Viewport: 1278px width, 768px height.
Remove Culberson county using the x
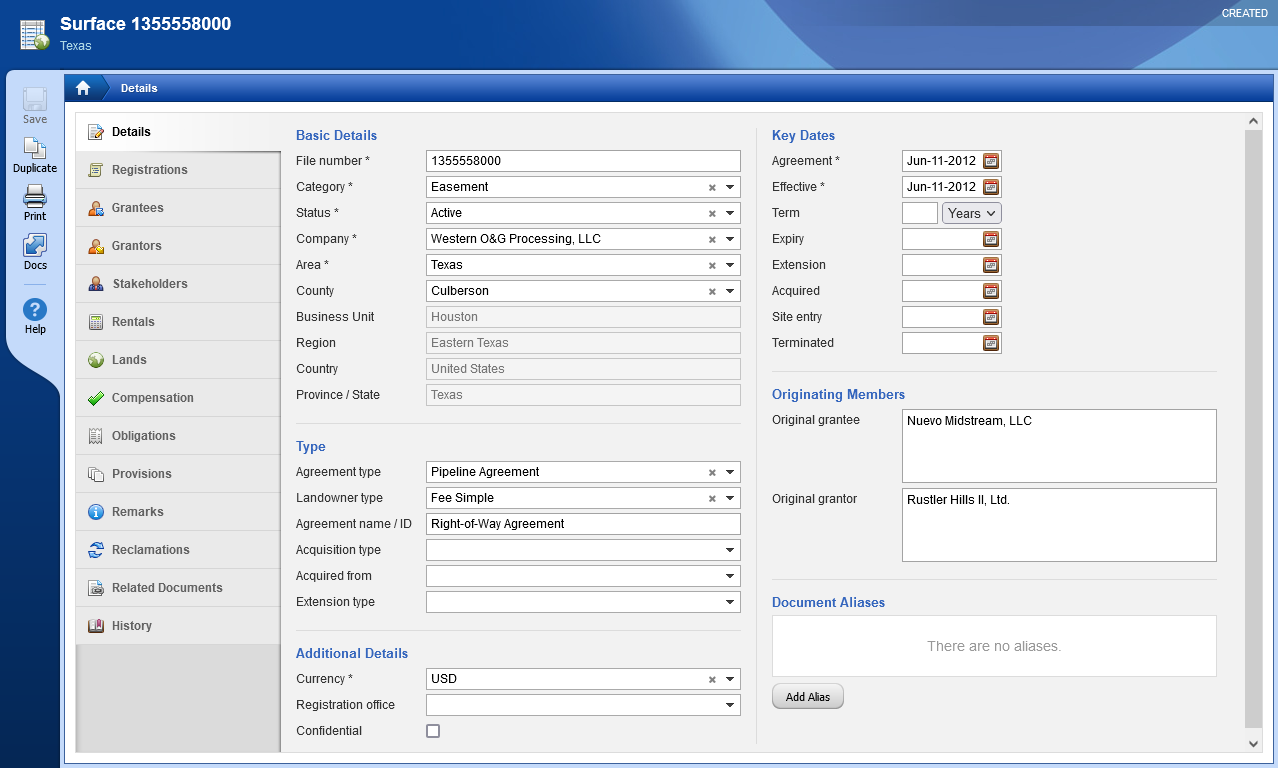[x=712, y=290]
